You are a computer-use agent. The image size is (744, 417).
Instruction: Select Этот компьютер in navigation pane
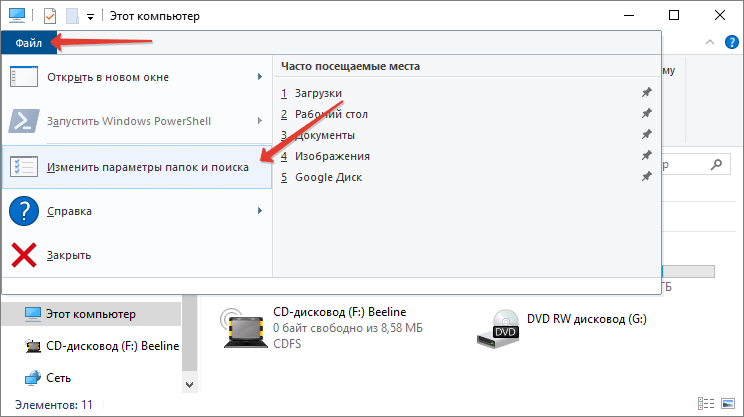(91, 314)
